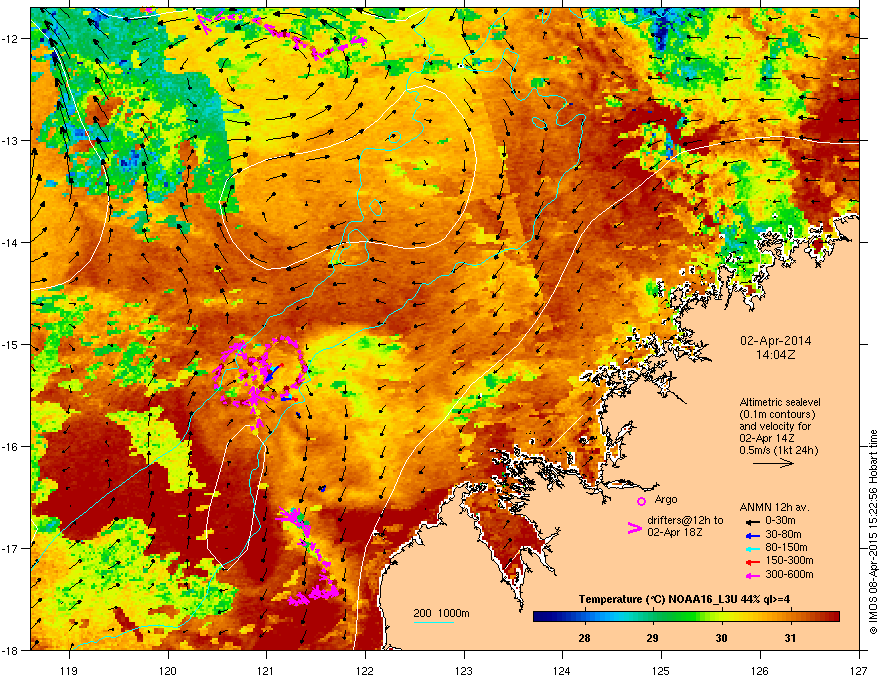Click the latitude axis label -14
The image size is (880, 680).
11,242
